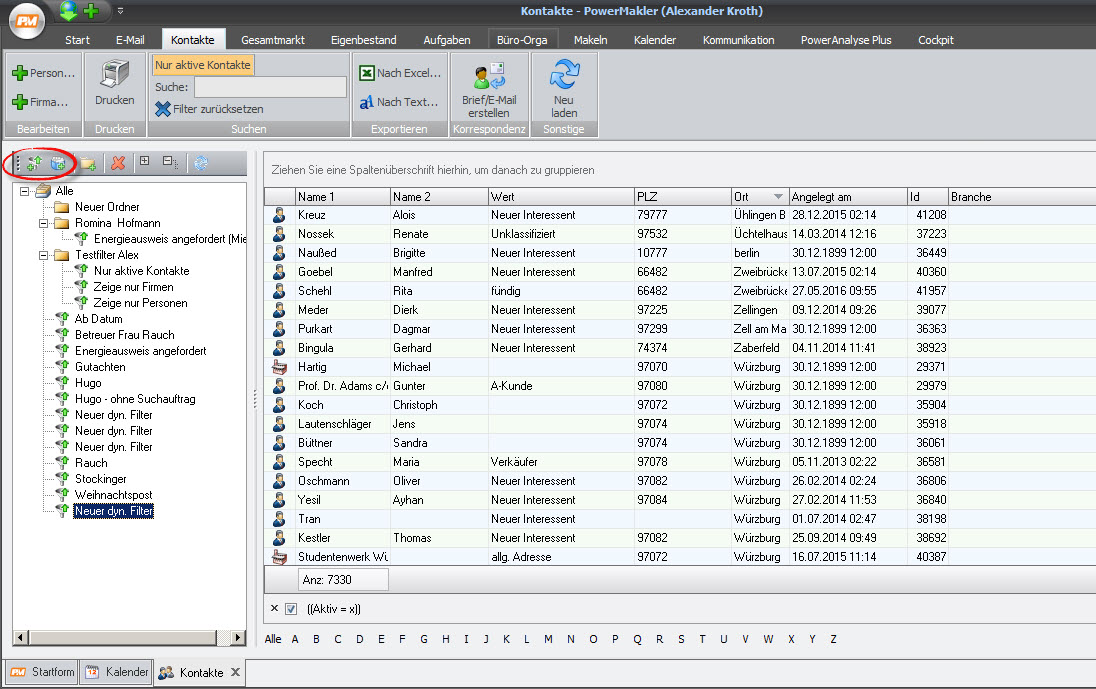
Task: Filter contacts by letter W
Action: click(x=768, y=639)
